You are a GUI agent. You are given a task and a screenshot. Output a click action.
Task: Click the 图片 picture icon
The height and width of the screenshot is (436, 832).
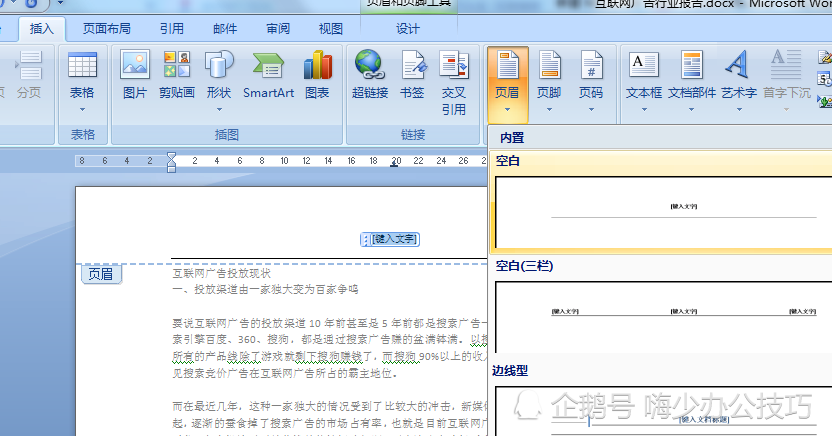click(x=135, y=65)
